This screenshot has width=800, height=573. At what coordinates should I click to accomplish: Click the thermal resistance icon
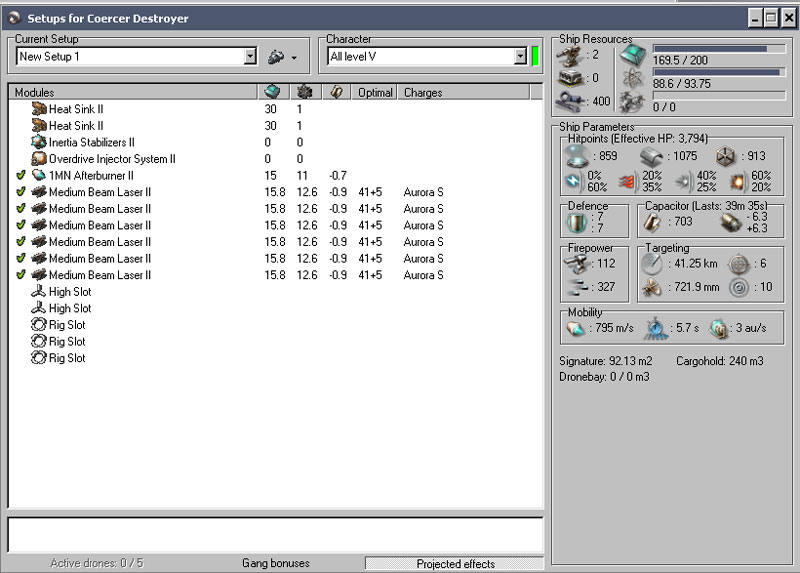628,181
